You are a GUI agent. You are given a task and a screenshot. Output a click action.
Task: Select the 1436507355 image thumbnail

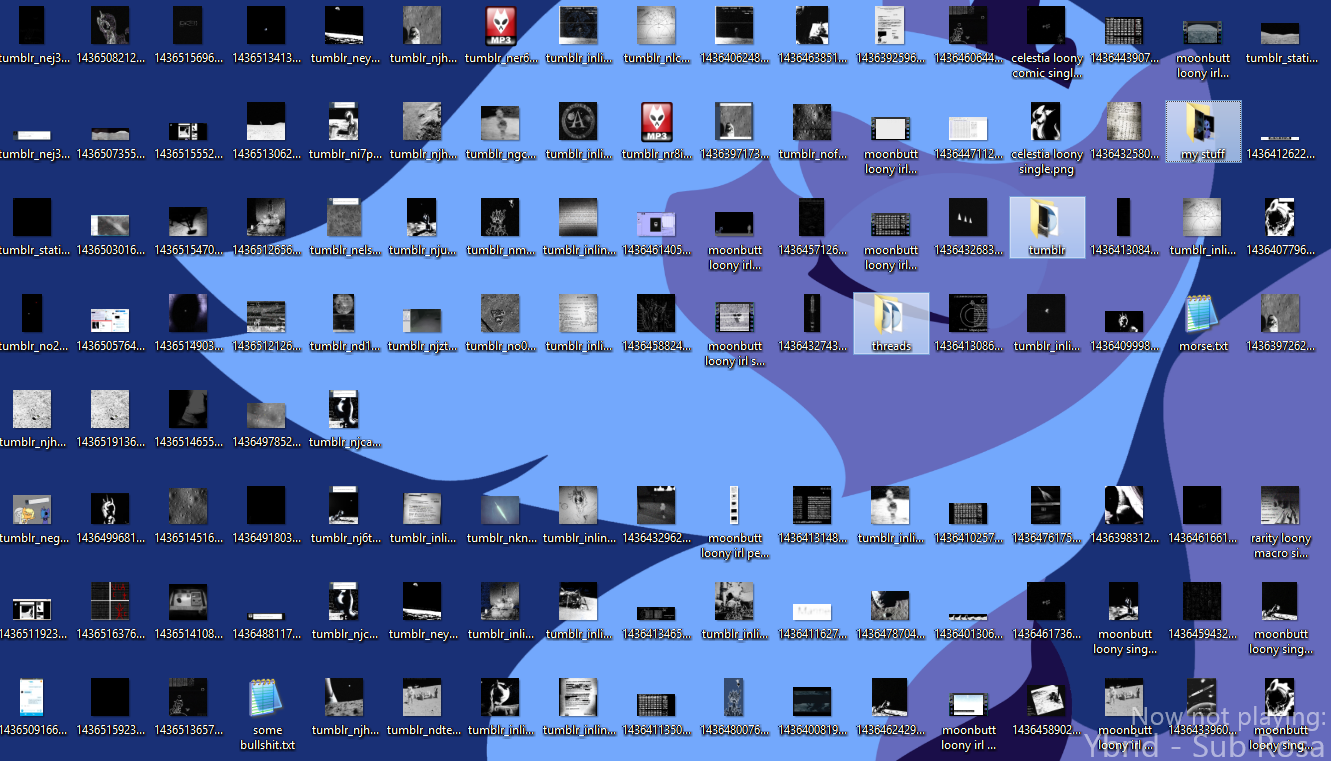[x=111, y=134]
